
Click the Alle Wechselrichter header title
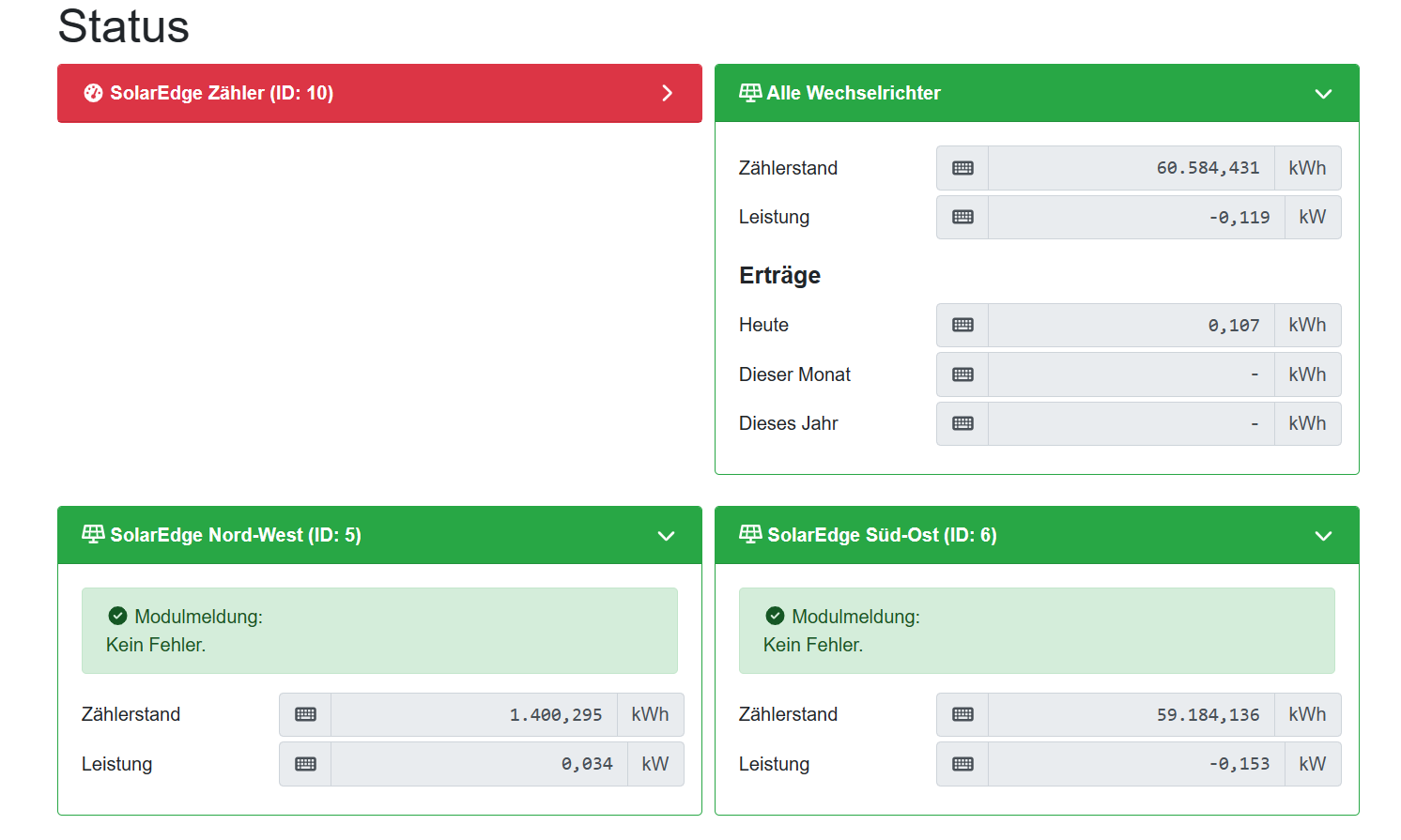(853, 93)
